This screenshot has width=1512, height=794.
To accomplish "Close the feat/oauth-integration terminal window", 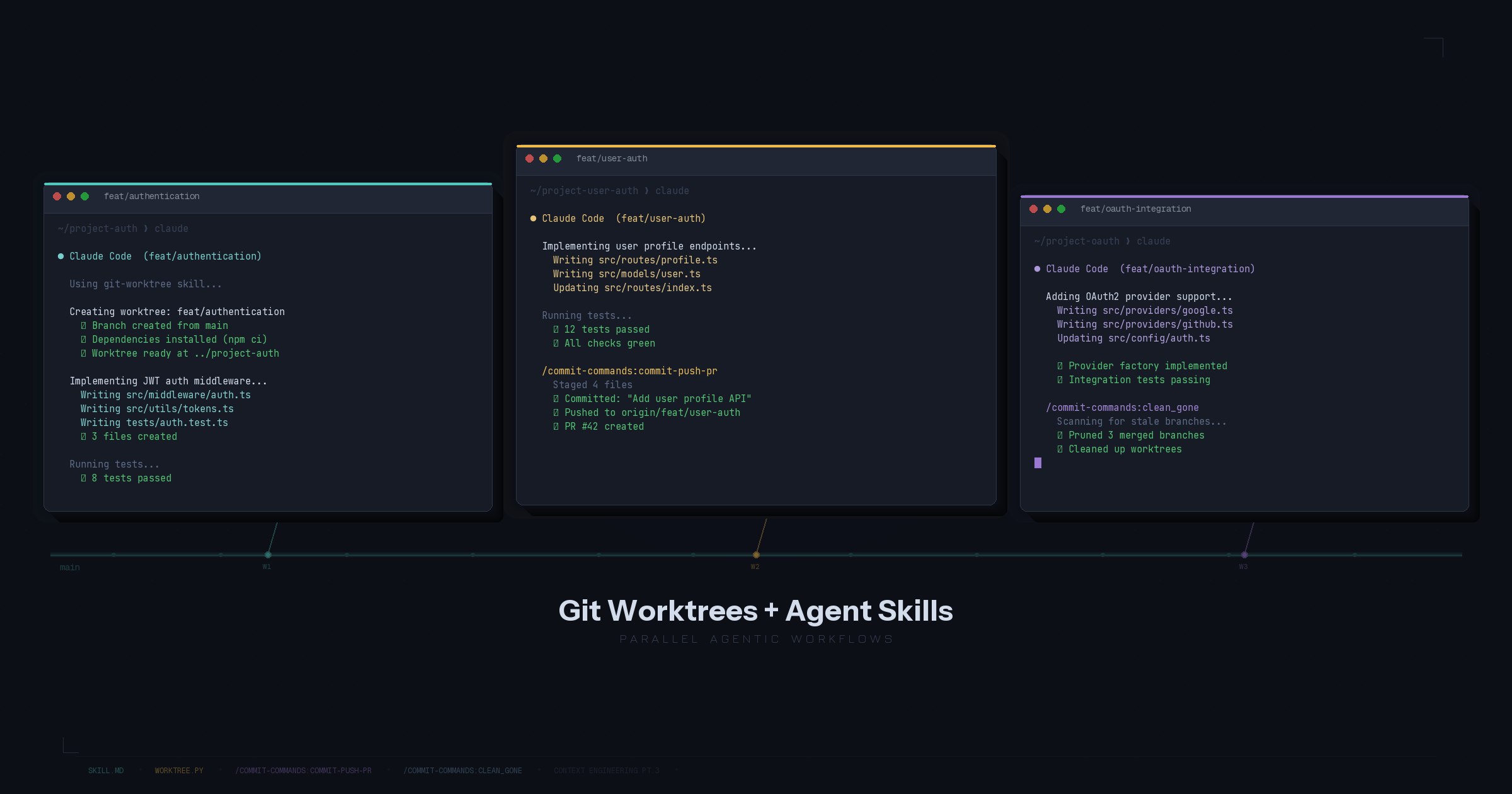I will pyautogui.click(x=1034, y=209).
